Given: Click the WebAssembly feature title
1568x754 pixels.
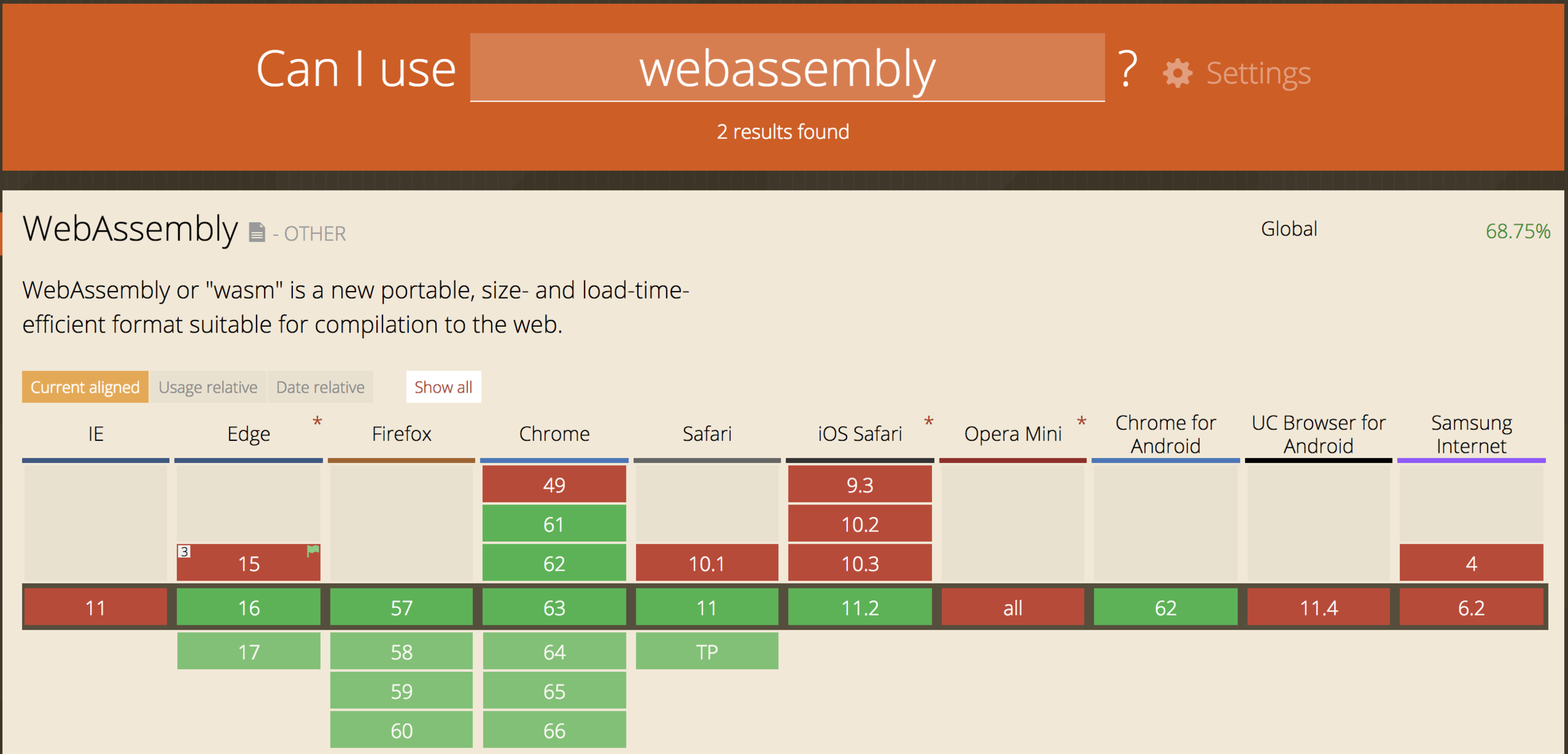Looking at the screenshot, I should click(x=130, y=229).
